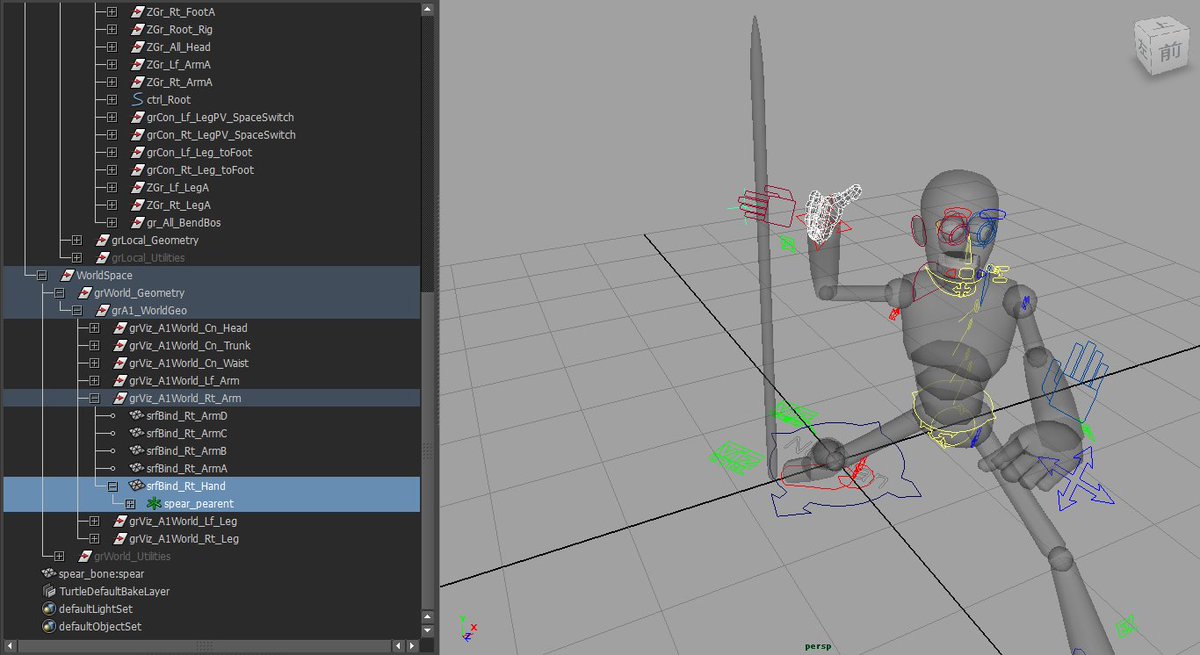
Task: Click the outliner horizontal scrollbar thumb
Action: coord(207,646)
